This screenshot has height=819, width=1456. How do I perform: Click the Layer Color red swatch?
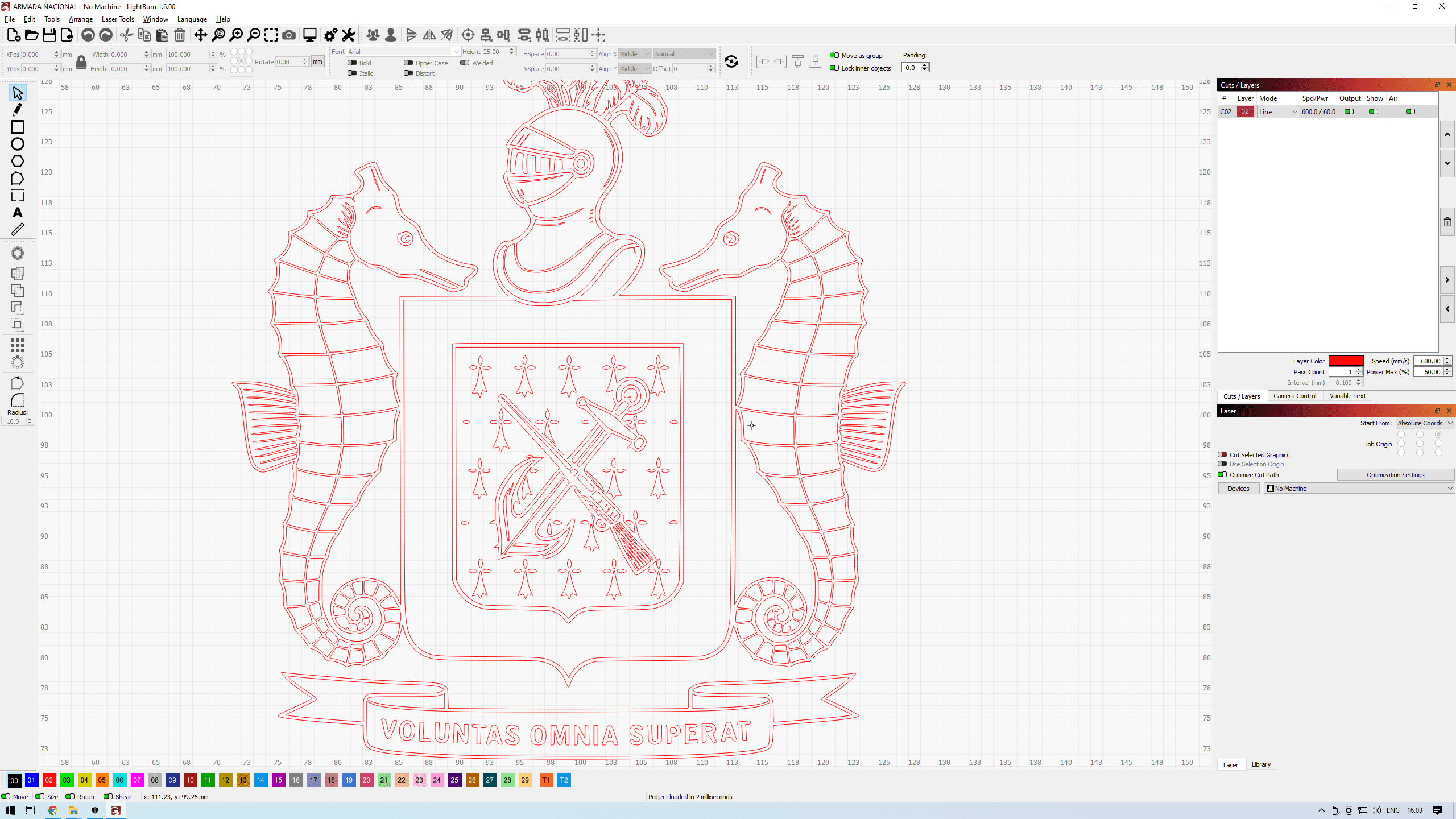[1346, 361]
